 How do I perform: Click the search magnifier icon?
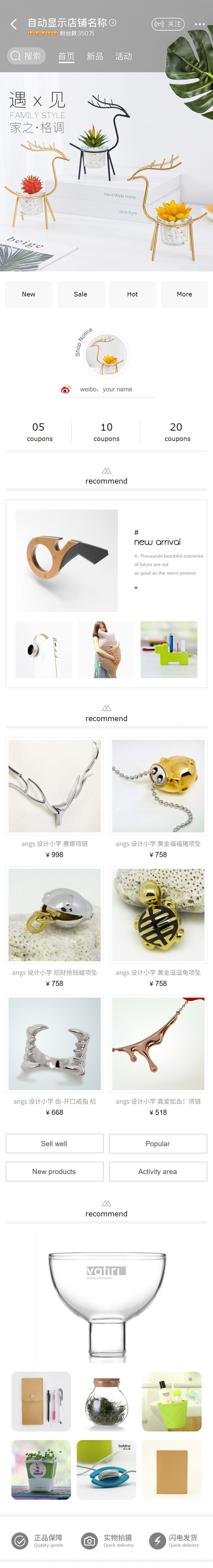[x=16, y=56]
